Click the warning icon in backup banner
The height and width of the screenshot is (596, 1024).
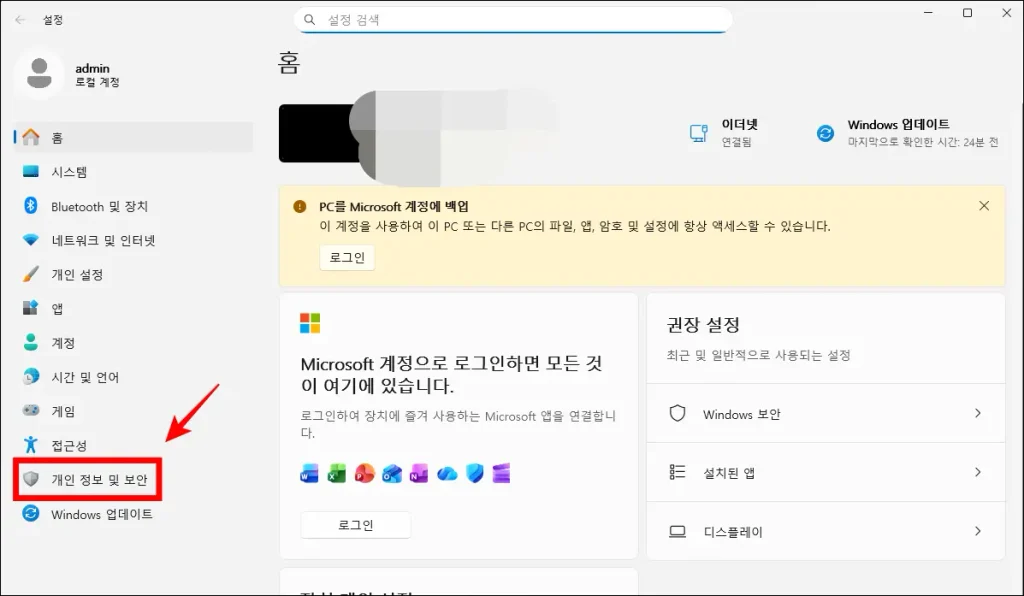pyautogui.click(x=300, y=206)
